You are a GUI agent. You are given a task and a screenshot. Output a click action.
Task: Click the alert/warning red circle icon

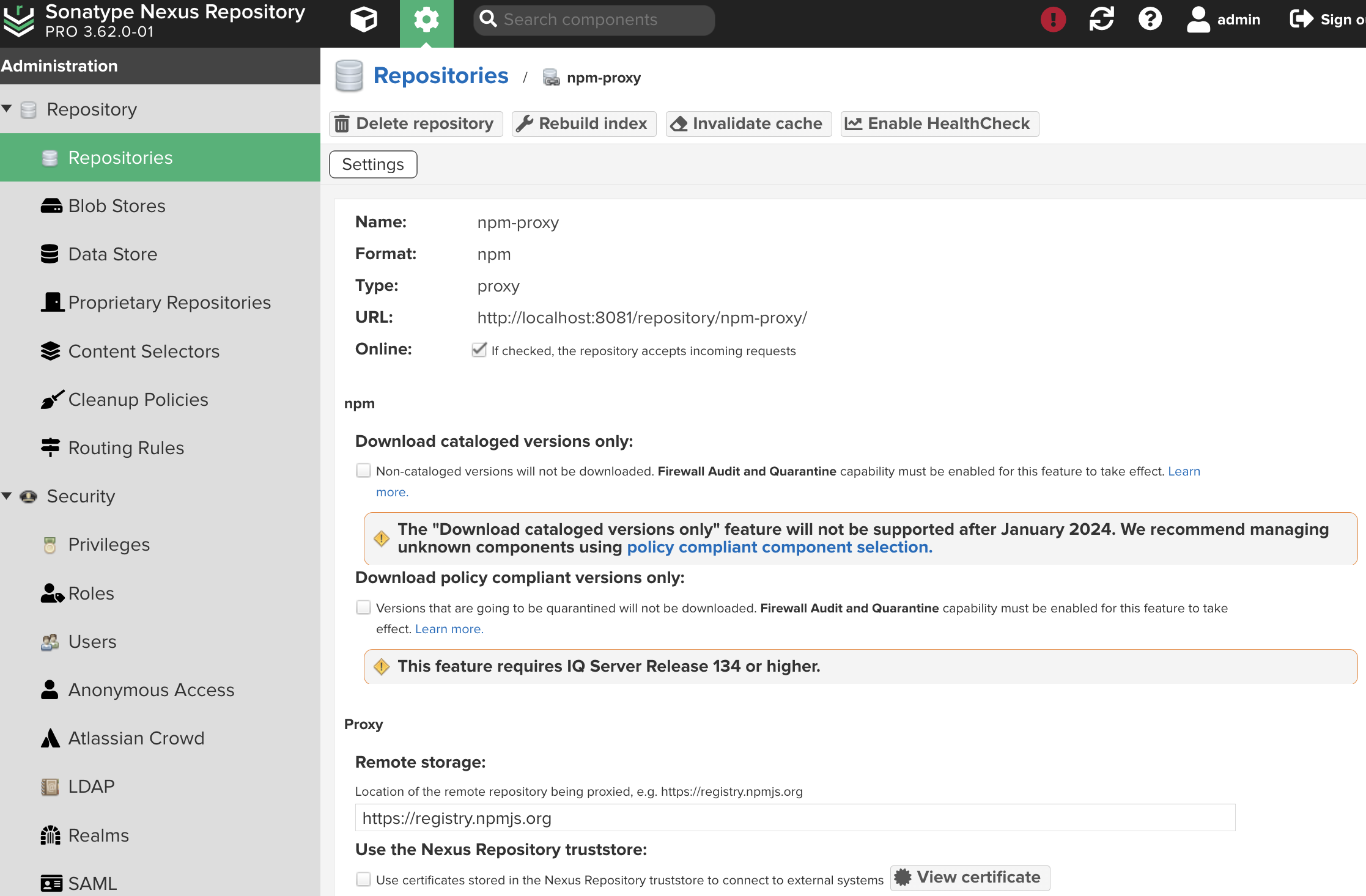click(x=1054, y=18)
